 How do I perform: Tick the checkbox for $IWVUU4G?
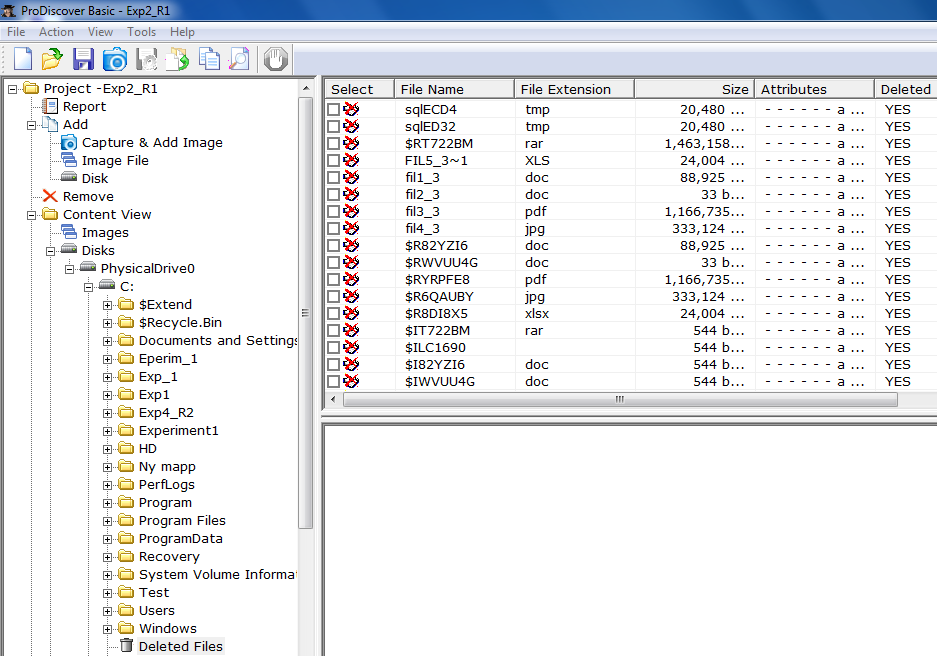click(x=333, y=381)
